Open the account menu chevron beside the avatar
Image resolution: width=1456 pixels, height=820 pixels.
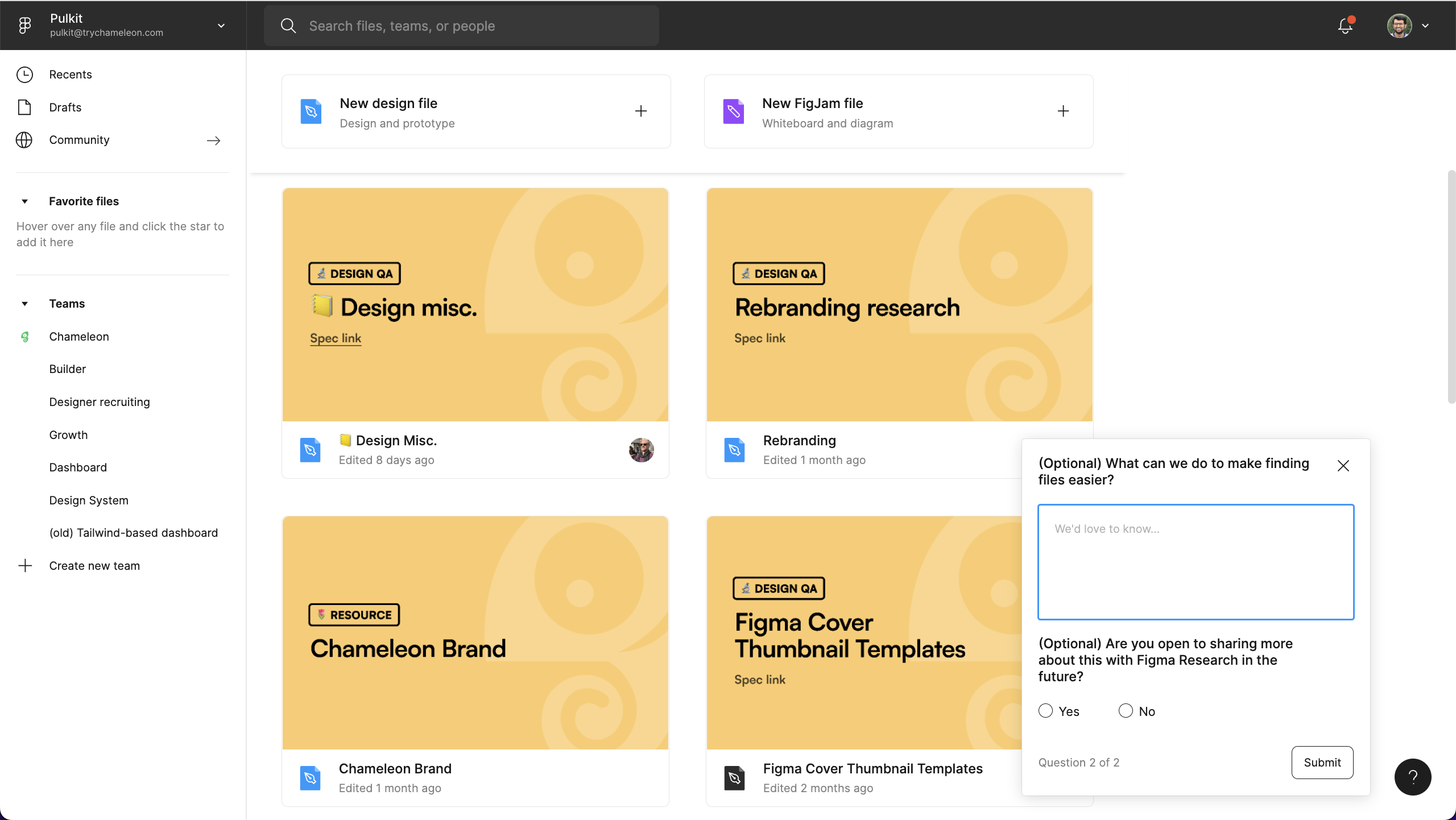[1425, 26]
